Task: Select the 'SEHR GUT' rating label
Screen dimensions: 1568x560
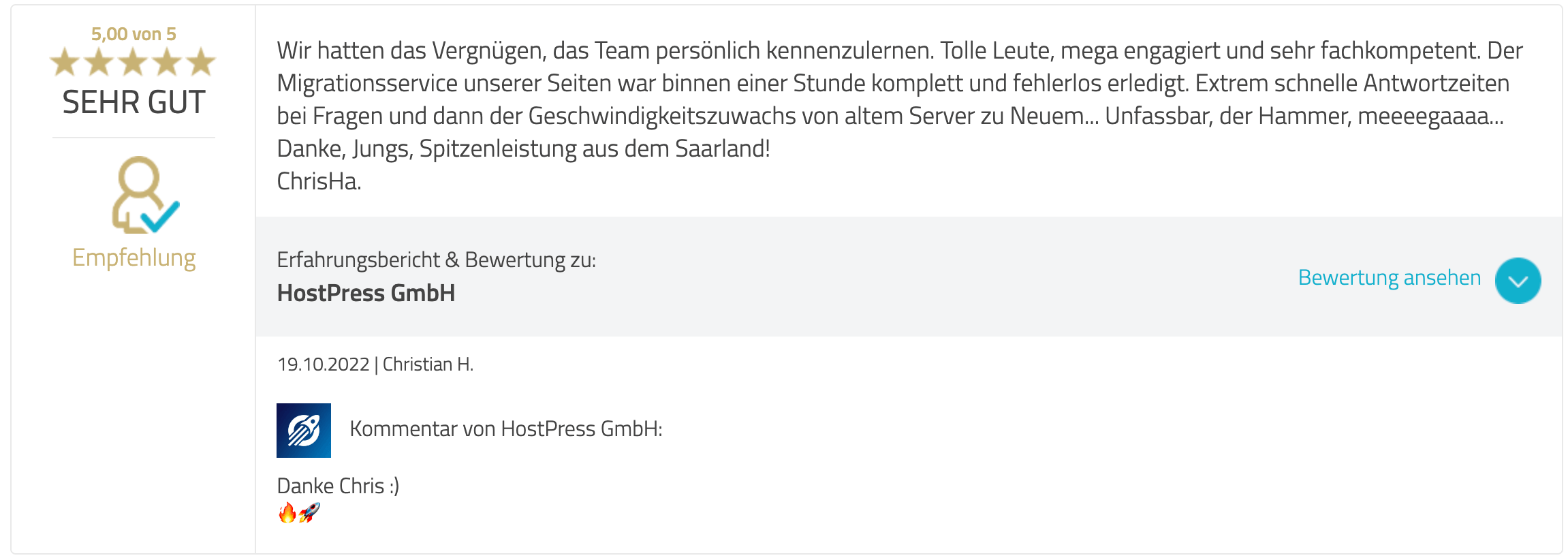Action: coord(133,103)
